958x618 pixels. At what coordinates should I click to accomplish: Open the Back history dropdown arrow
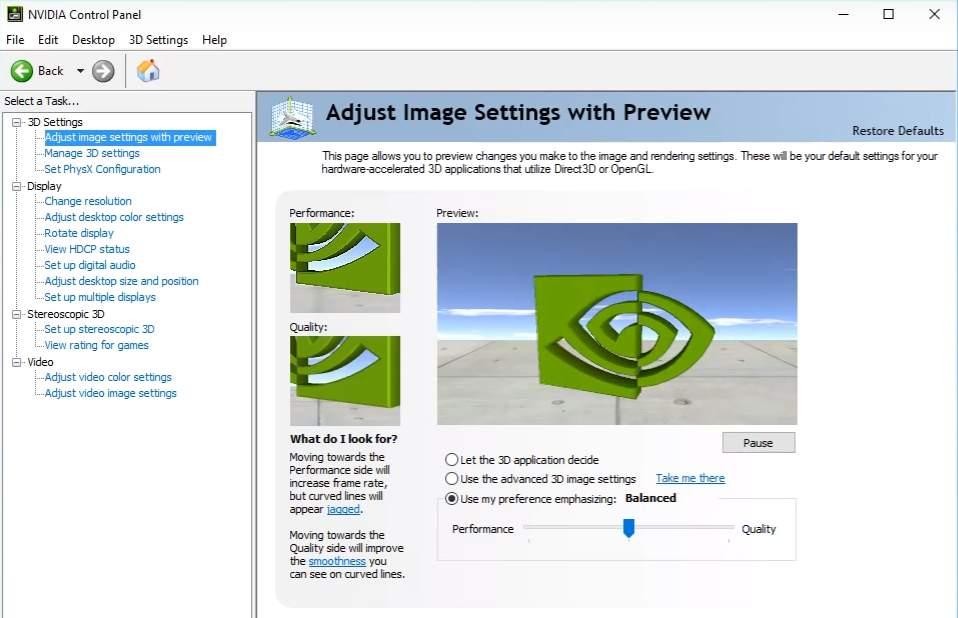(80, 71)
